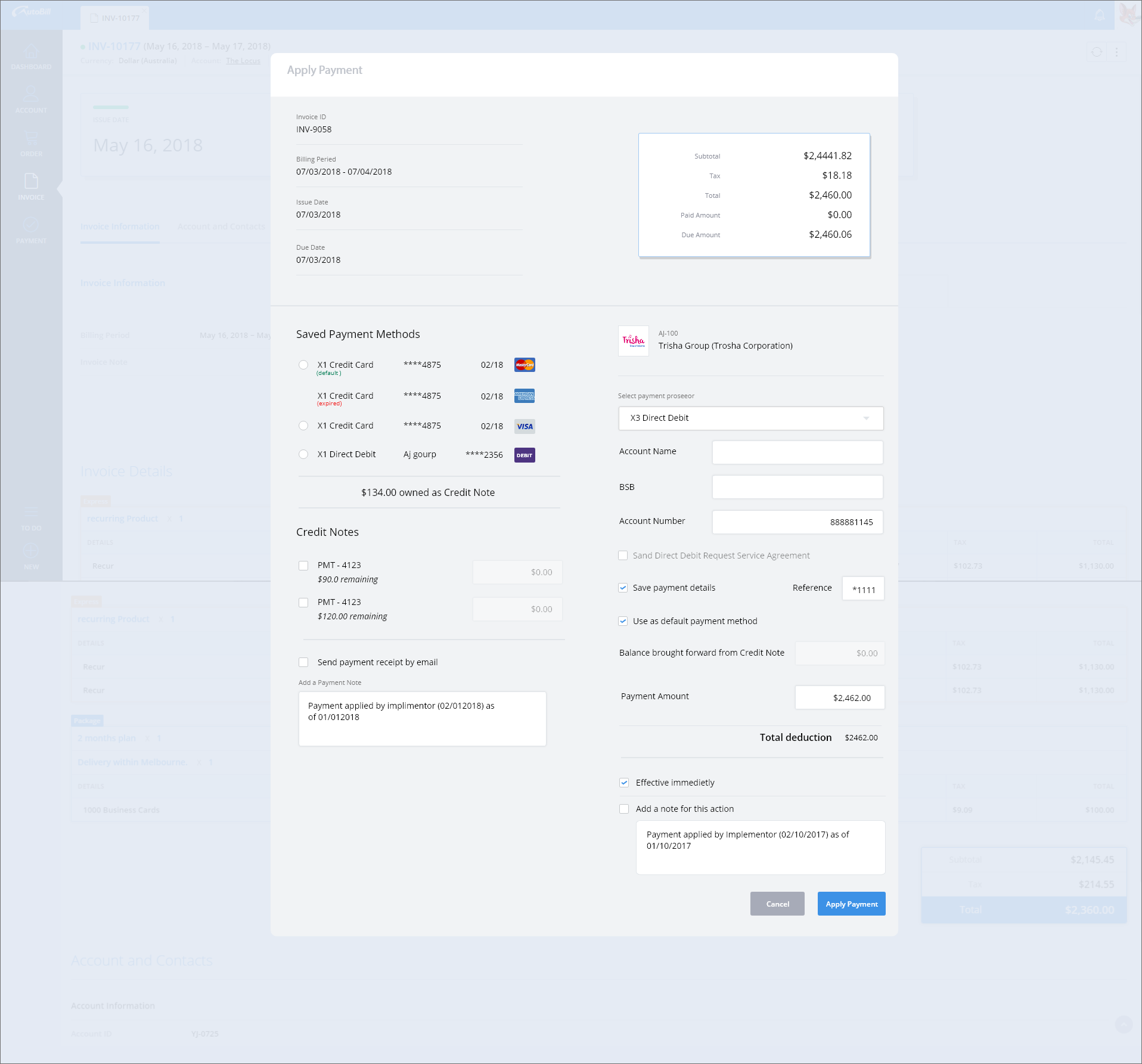Expand the X3 Direct Debit processor dropdown
1142x1064 pixels.
pos(750,418)
